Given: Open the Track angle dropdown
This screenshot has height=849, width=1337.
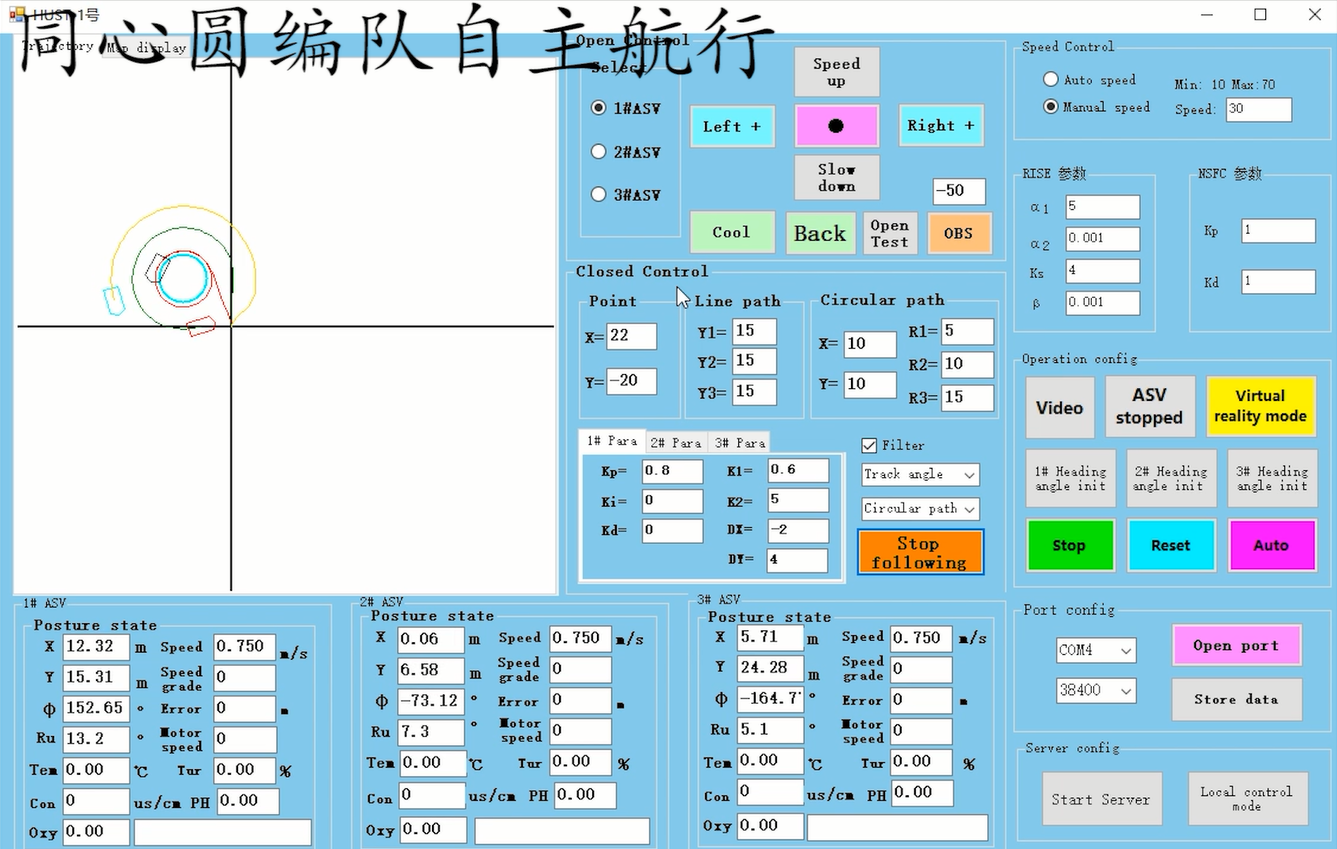Looking at the screenshot, I should pos(920,475).
